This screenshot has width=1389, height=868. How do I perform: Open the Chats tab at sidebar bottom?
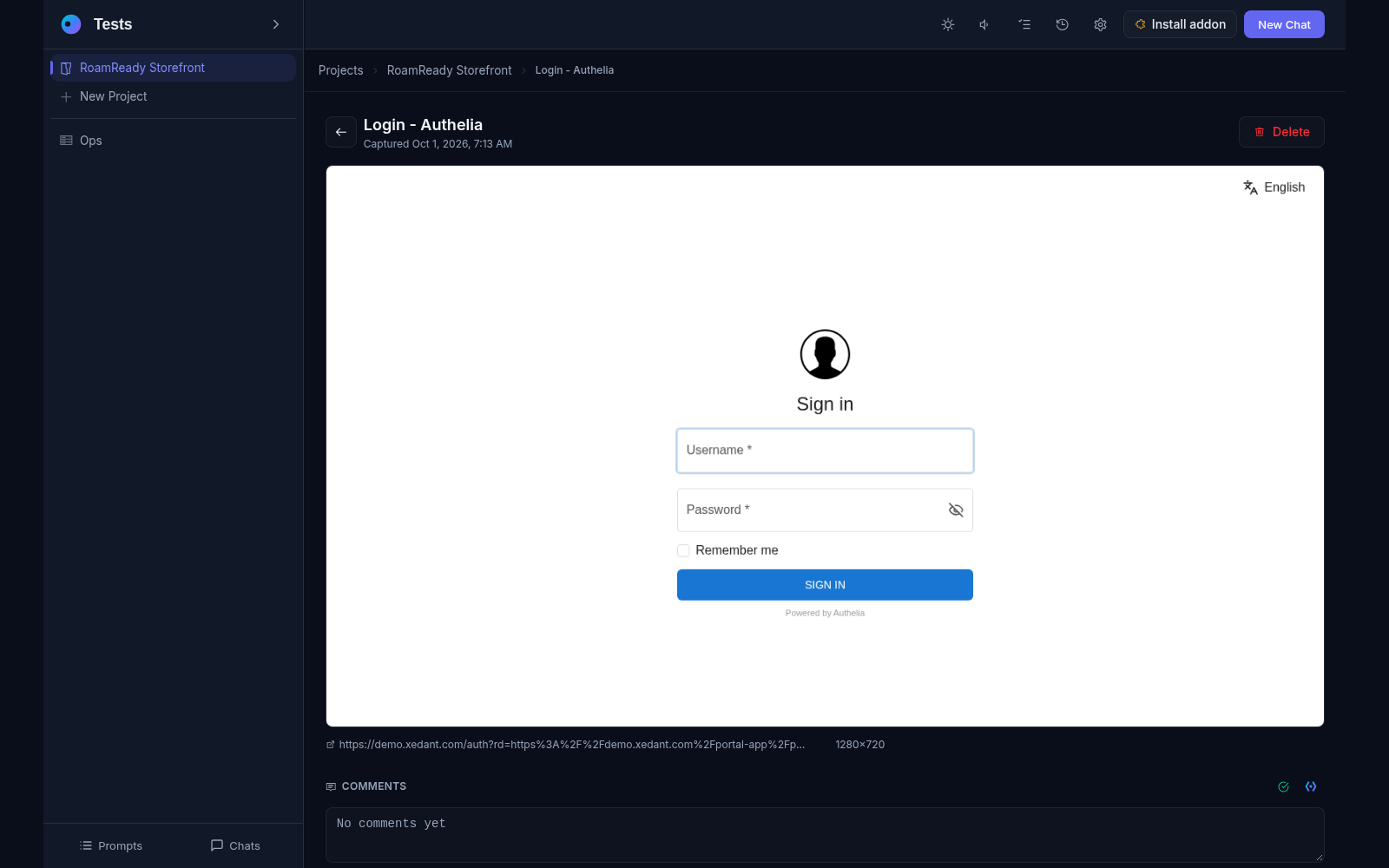point(235,845)
